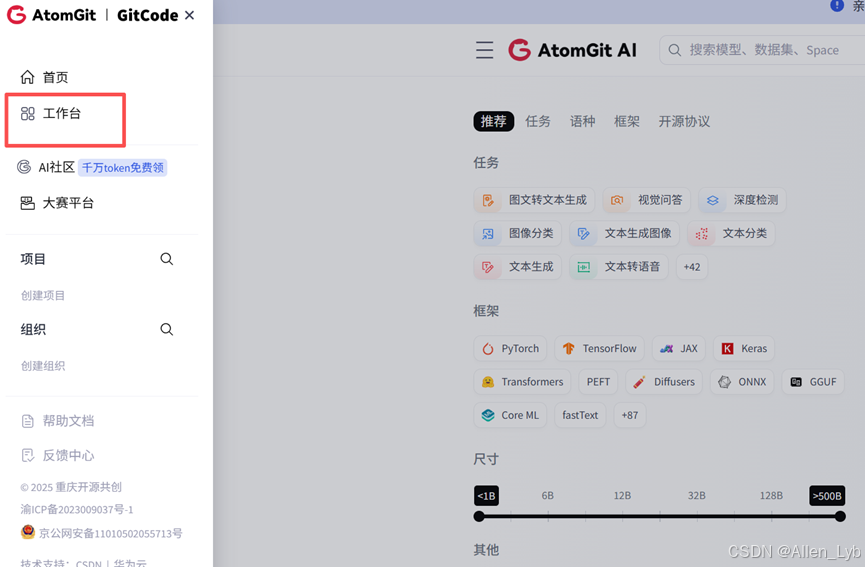Select the 深度检测 task filter

pos(742,200)
